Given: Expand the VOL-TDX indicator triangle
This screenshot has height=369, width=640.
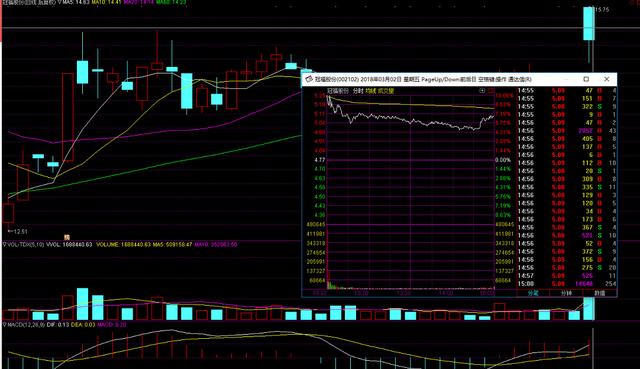Looking at the screenshot, I should pos(5,245).
